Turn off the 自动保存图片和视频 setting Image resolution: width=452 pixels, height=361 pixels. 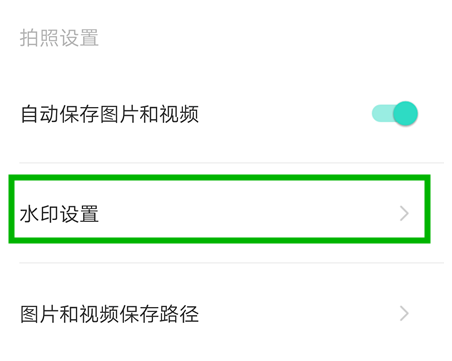click(x=395, y=114)
